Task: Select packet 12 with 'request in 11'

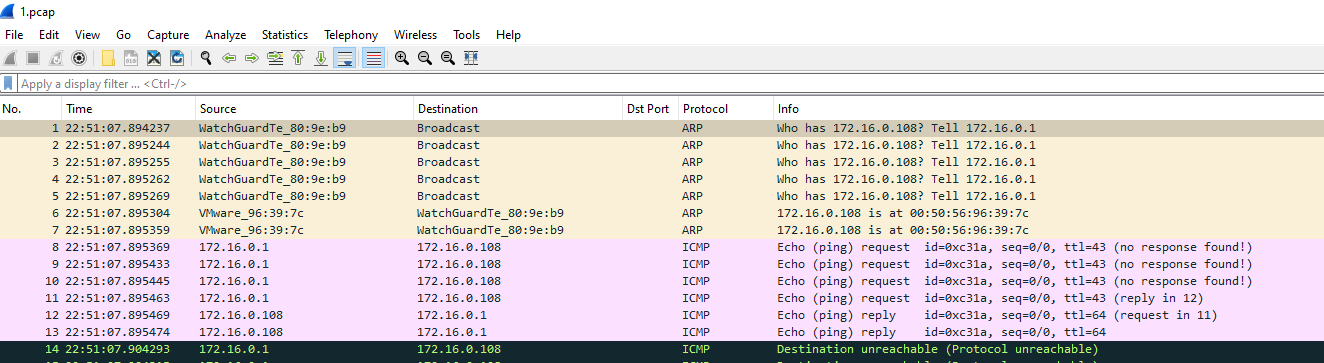Action: point(662,315)
